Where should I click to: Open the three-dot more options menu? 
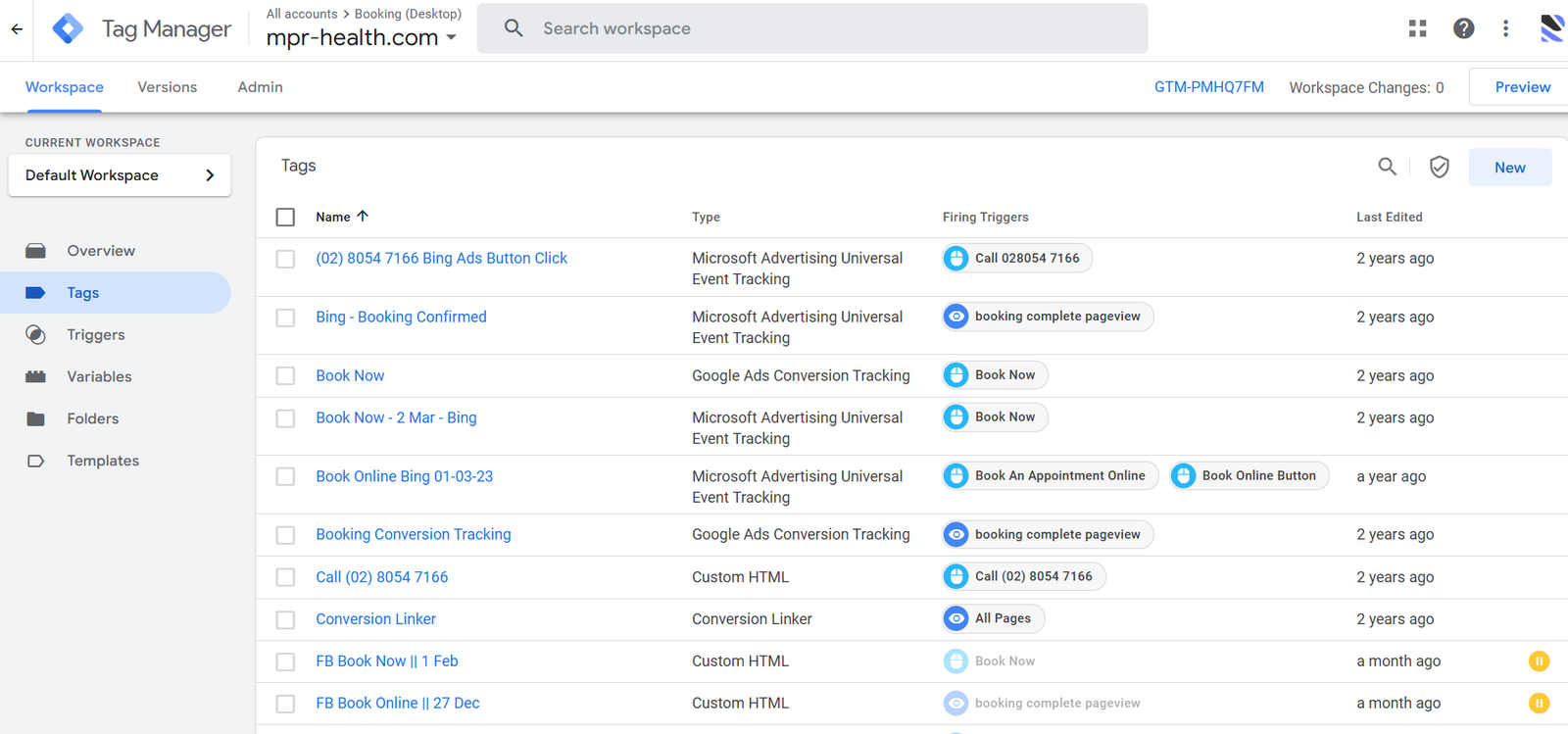[1505, 28]
